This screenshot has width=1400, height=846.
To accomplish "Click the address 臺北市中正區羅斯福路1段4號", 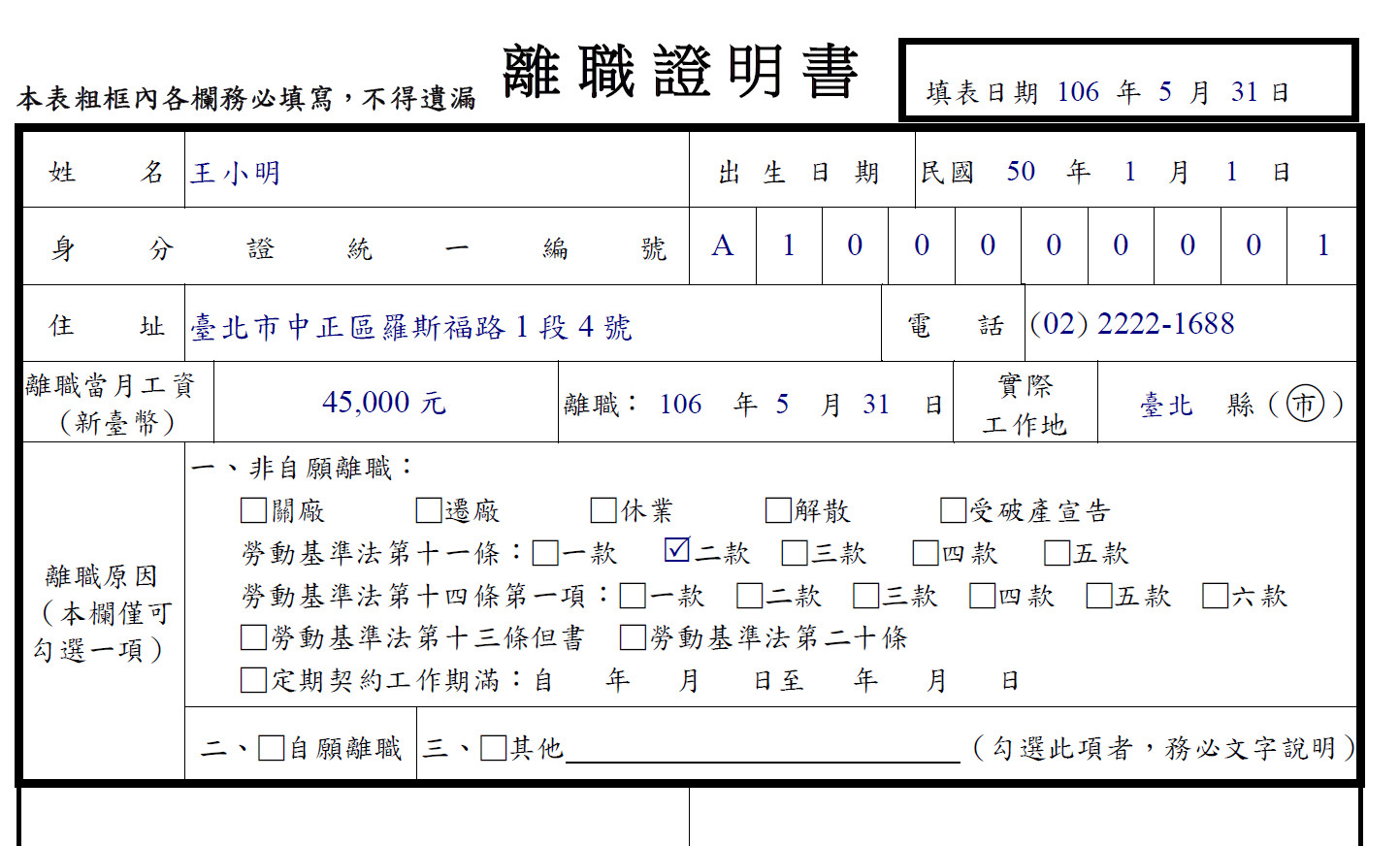I will point(410,327).
